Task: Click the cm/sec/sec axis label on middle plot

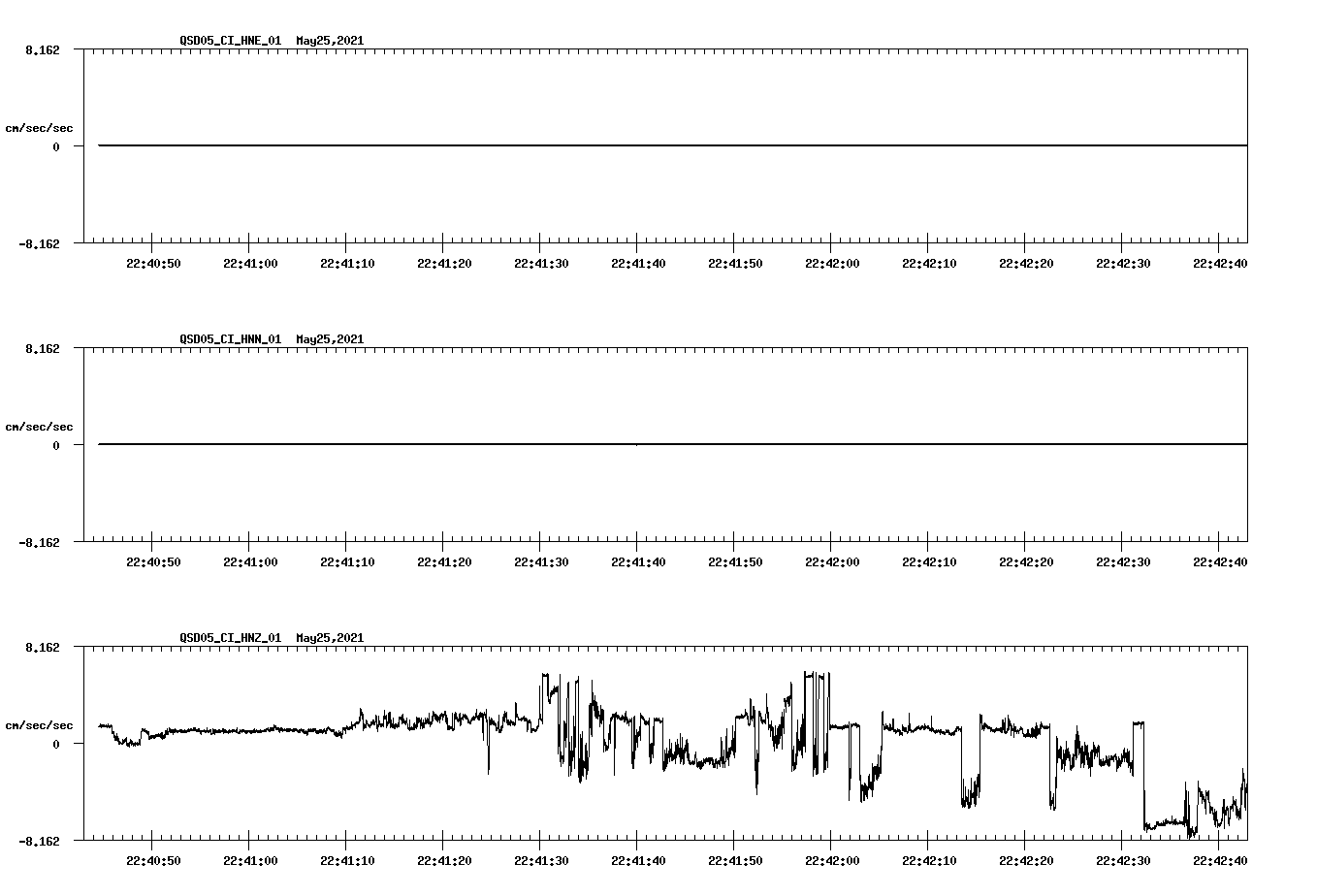Action: (40, 426)
